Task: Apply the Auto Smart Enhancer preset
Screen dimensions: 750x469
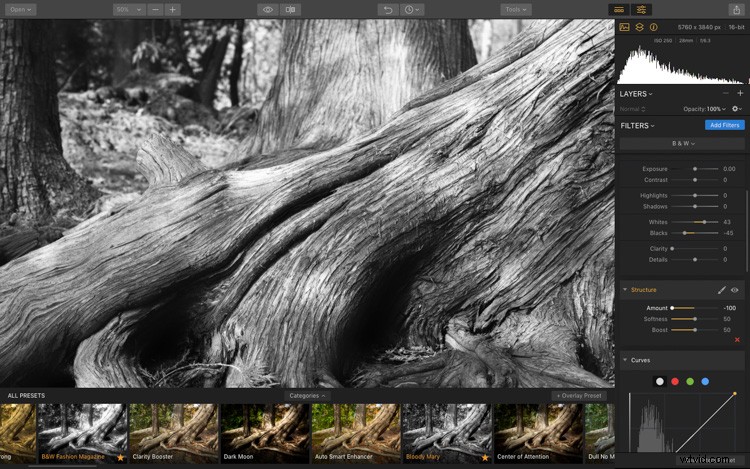Action: [356, 433]
